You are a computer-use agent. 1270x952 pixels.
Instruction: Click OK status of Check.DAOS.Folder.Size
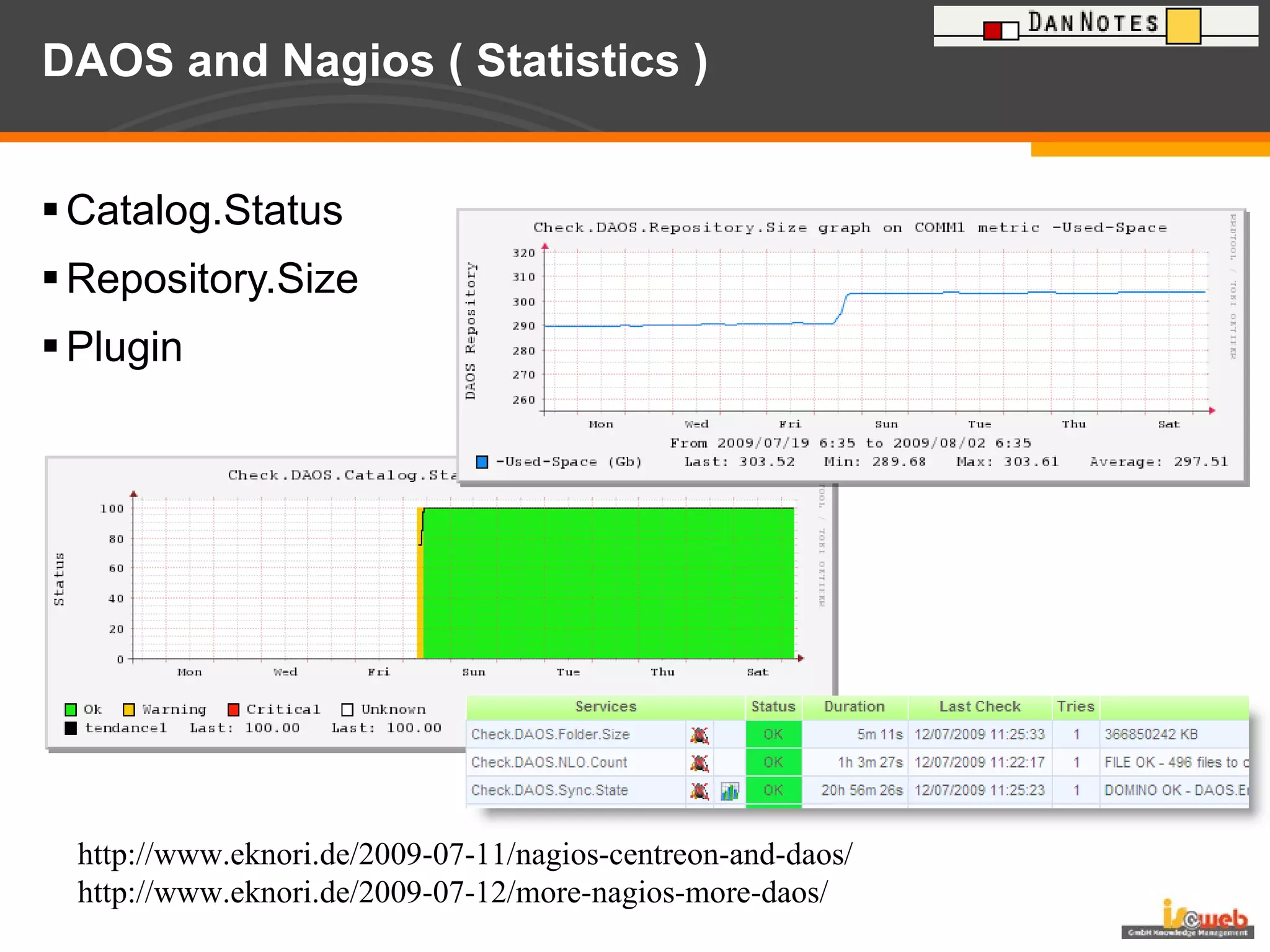click(x=773, y=734)
